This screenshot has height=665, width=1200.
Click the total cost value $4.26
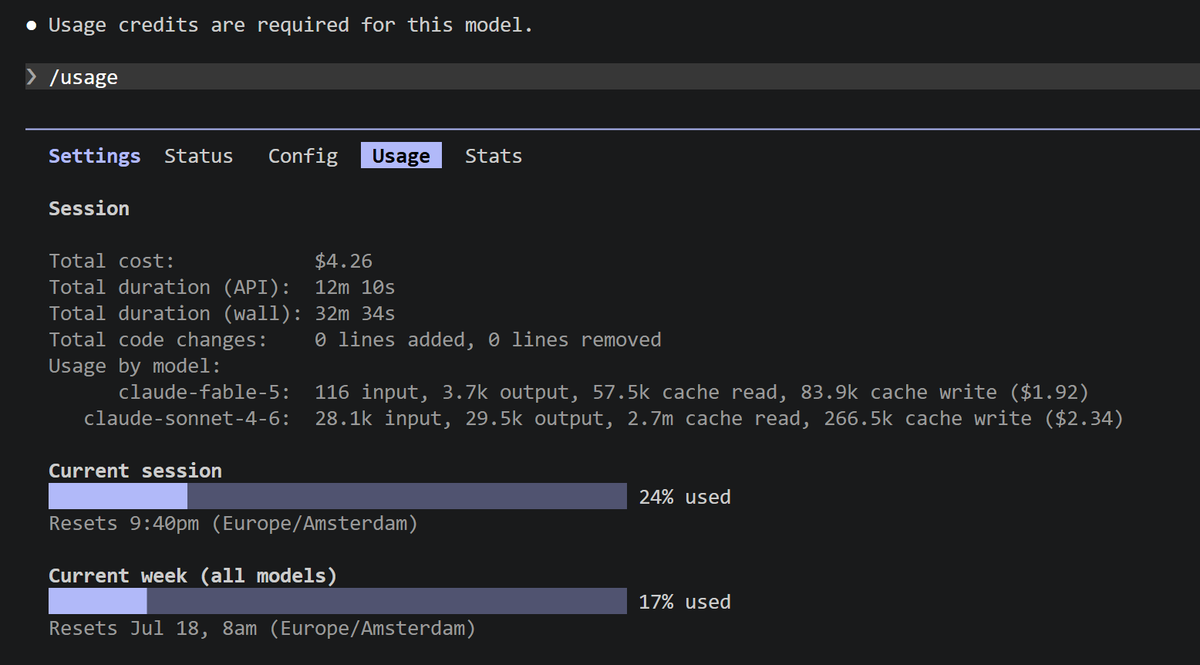(x=343, y=261)
